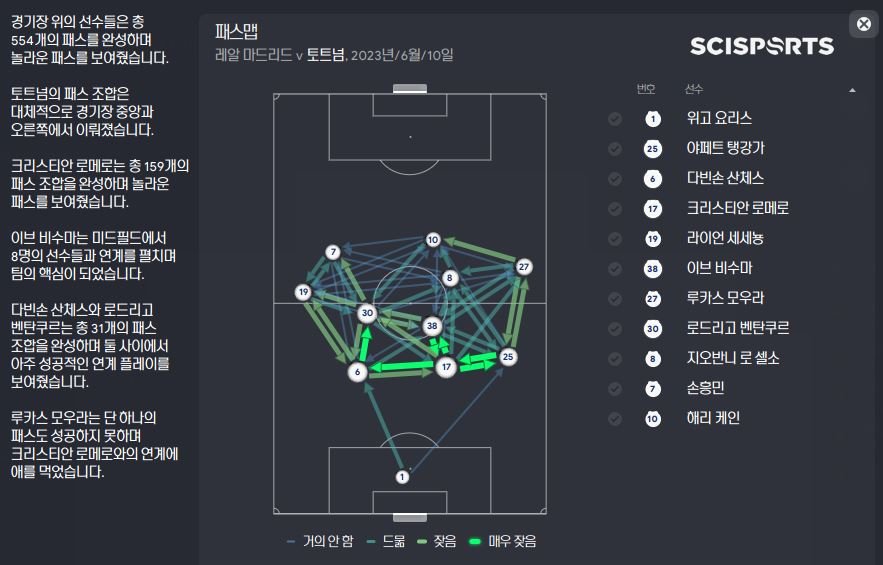Click the SciSports logo
Image resolution: width=883 pixels, height=565 pixels.
[762, 46]
